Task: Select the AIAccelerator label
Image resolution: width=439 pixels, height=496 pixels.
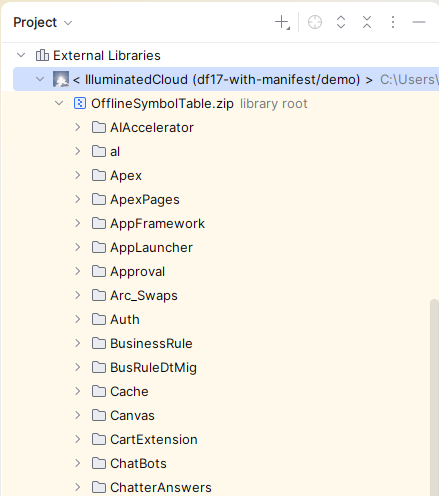Action: coord(152,128)
